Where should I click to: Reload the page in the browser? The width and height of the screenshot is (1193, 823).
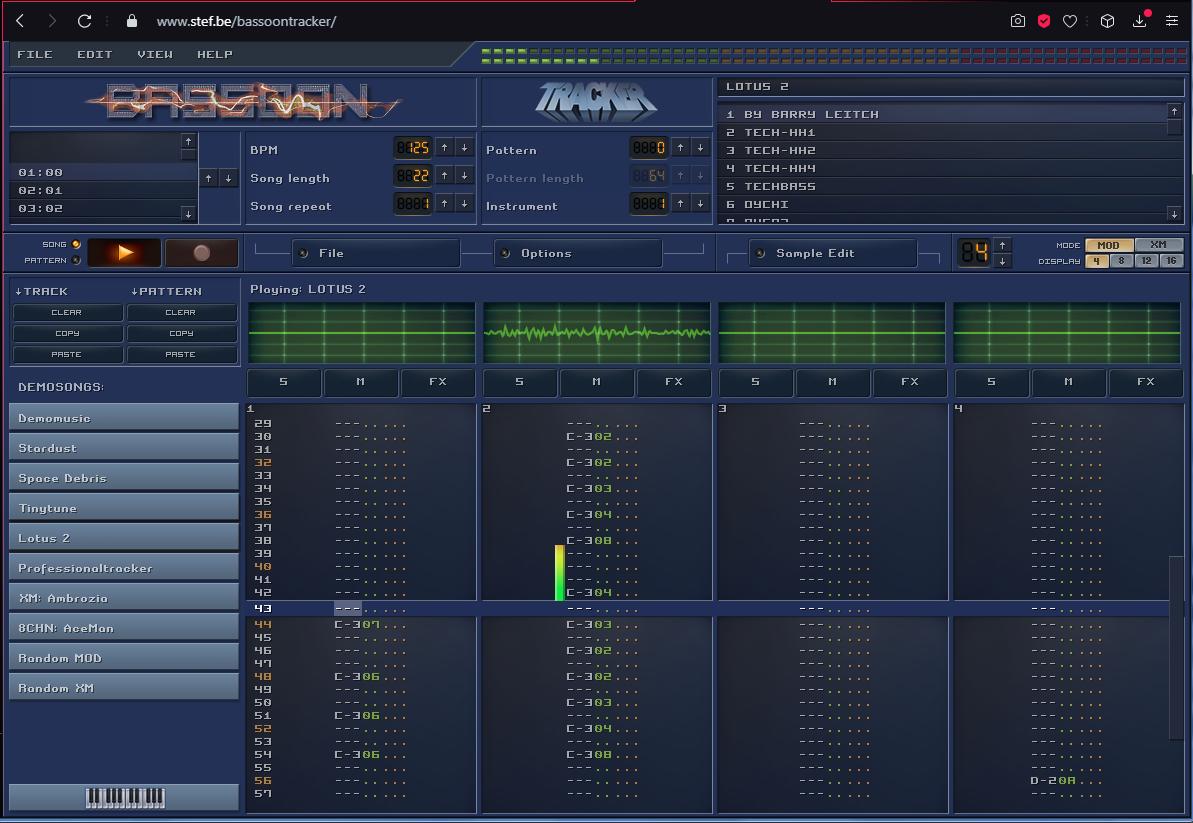(x=84, y=21)
